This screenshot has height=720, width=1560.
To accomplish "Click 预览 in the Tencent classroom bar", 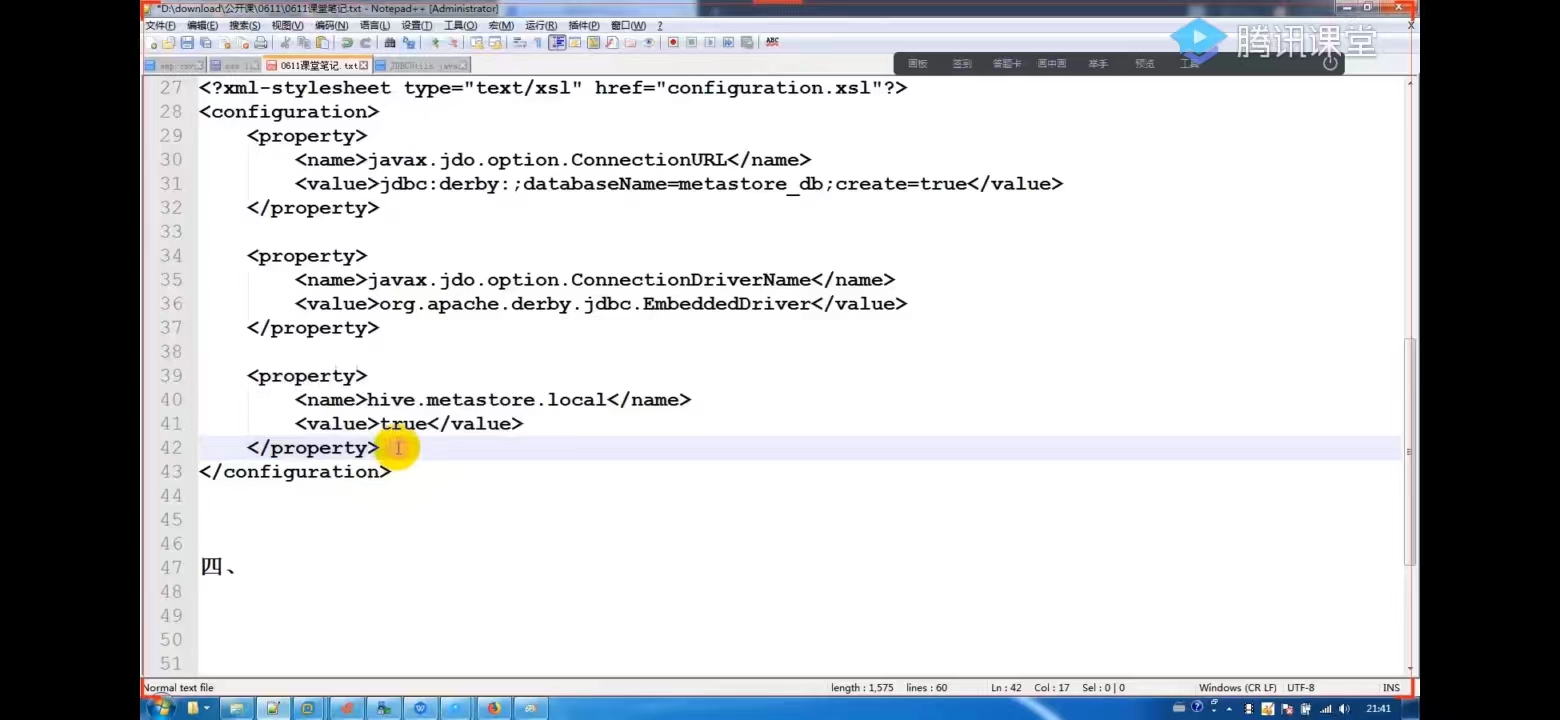I will tap(1145, 64).
